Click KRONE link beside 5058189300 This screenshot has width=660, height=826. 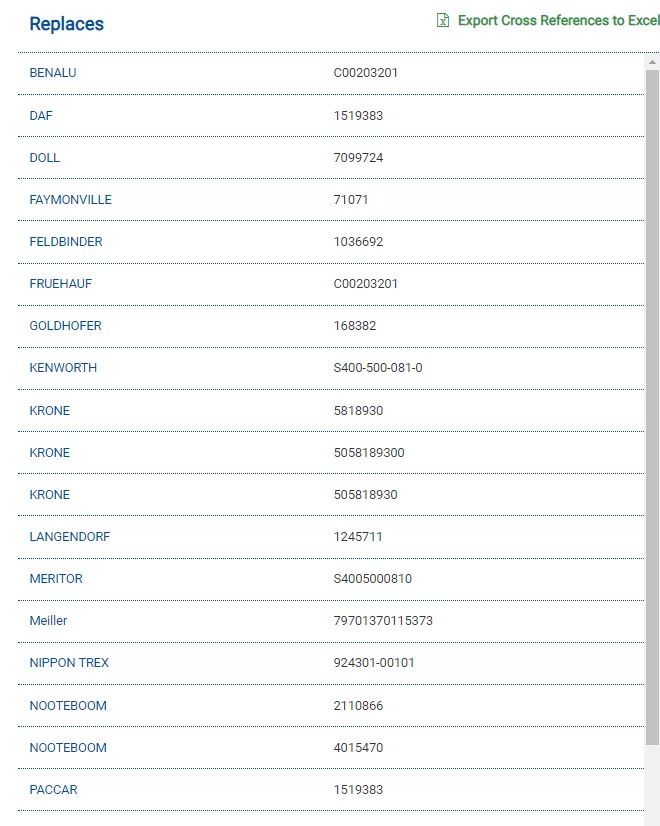[x=50, y=453]
